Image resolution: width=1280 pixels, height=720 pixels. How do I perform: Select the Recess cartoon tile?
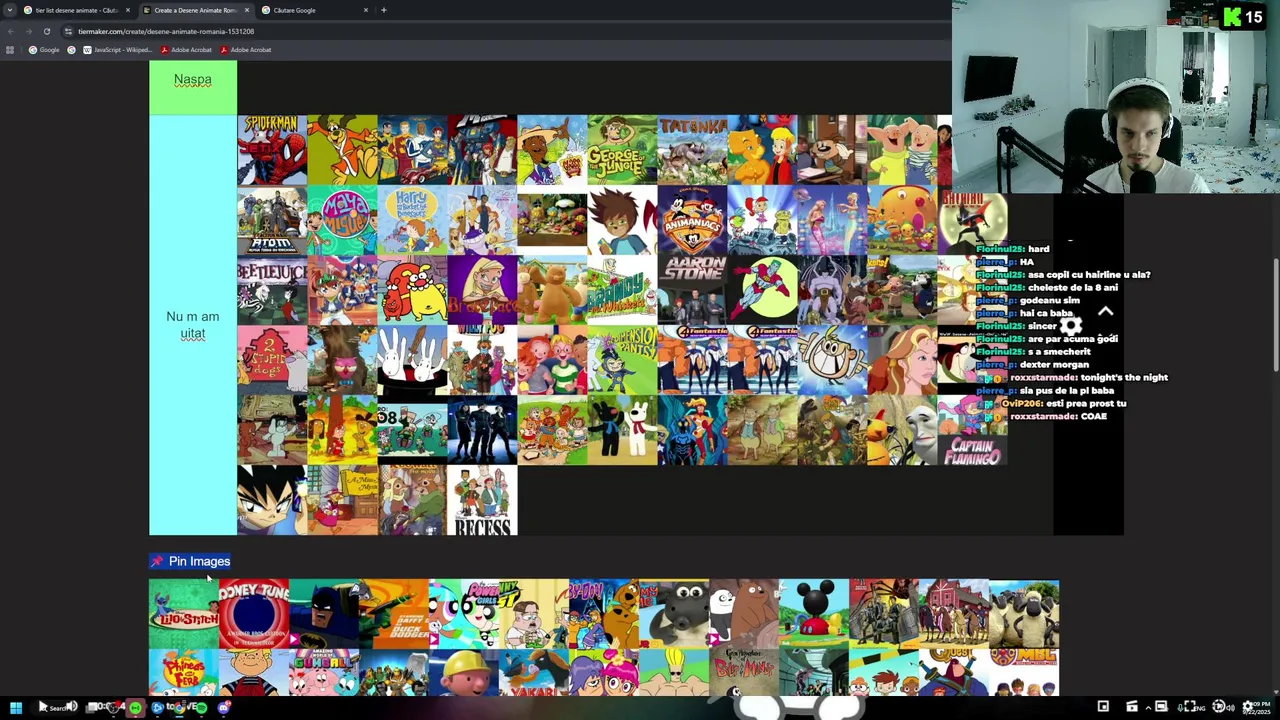click(482, 500)
